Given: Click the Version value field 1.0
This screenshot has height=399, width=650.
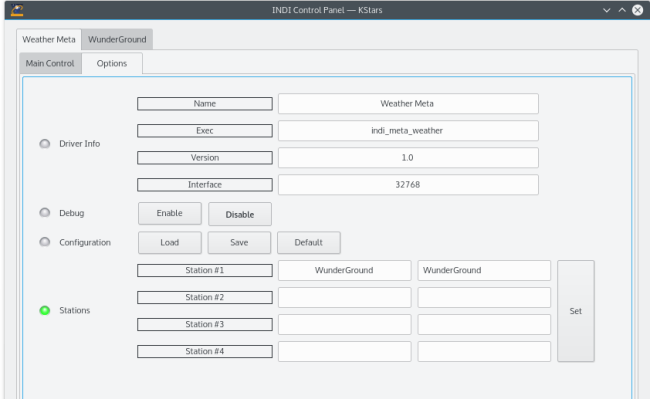Looking at the screenshot, I should (408, 157).
